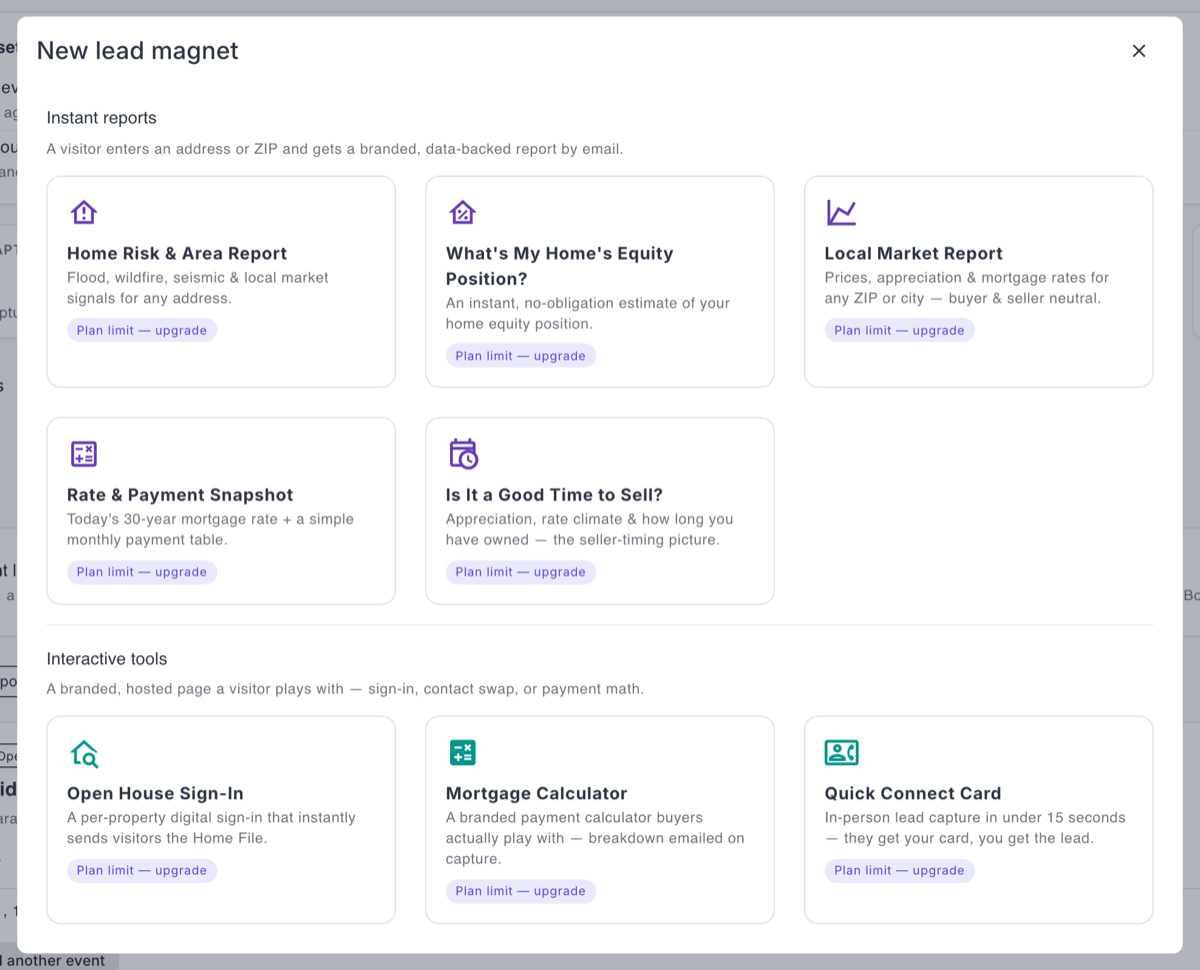Click upgrade badge under Rate & Payment Snapshot
This screenshot has width=1200, height=970.
coord(142,572)
